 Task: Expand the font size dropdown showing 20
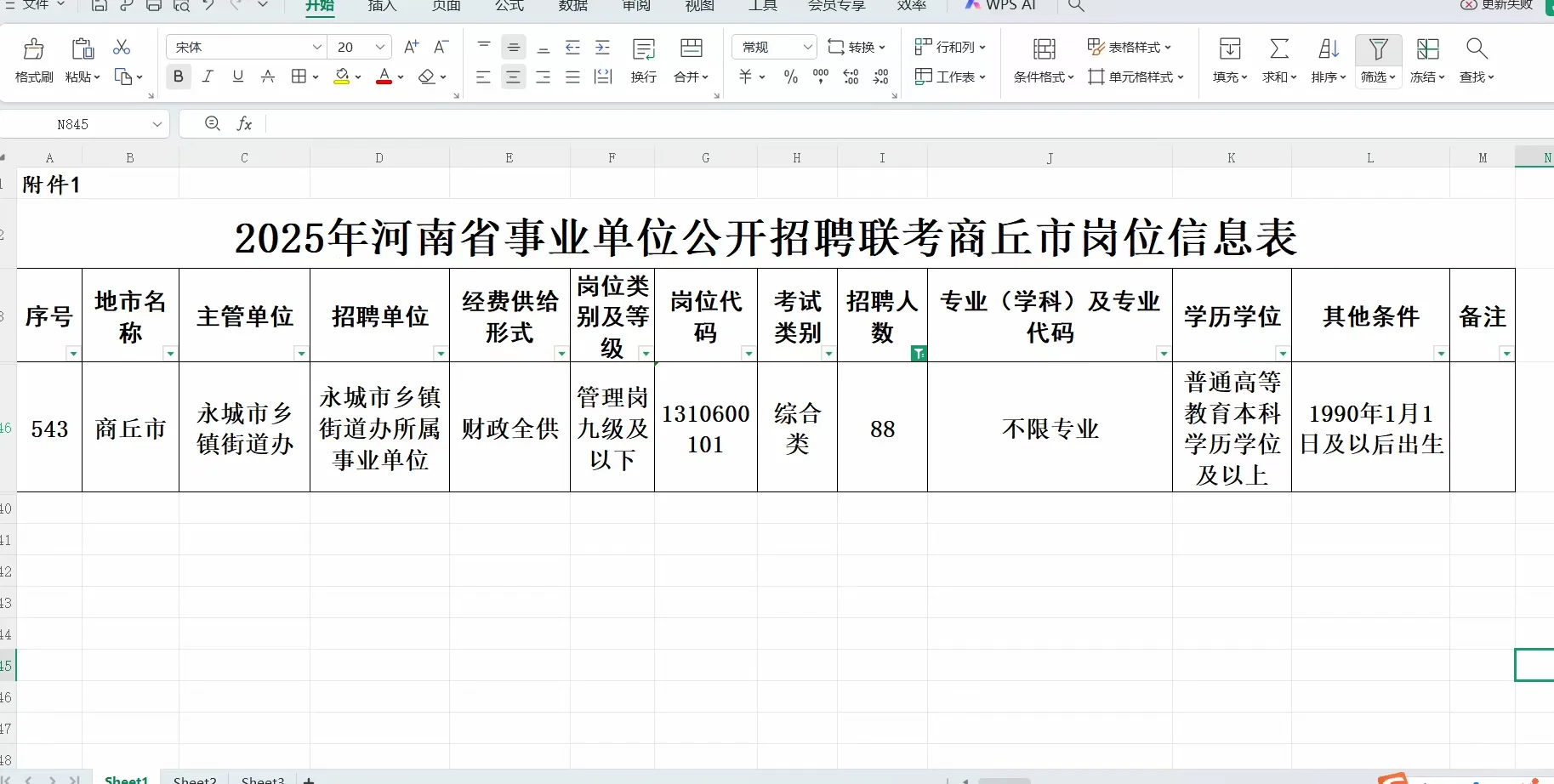[x=380, y=47]
